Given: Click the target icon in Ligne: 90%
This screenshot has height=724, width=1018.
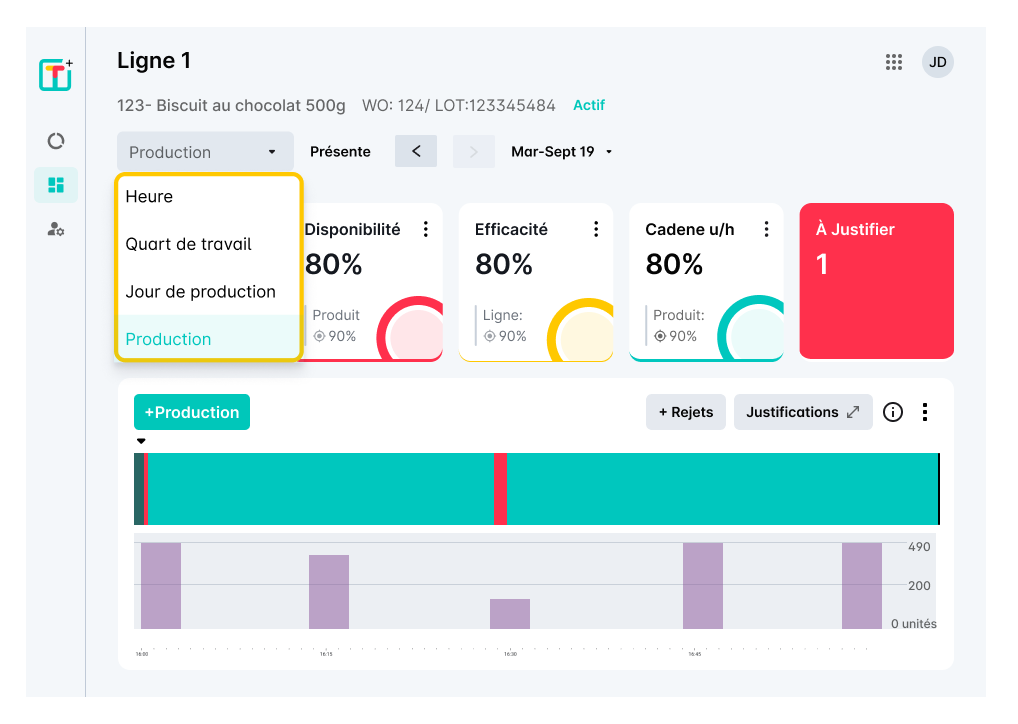Looking at the screenshot, I should coord(490,336).
